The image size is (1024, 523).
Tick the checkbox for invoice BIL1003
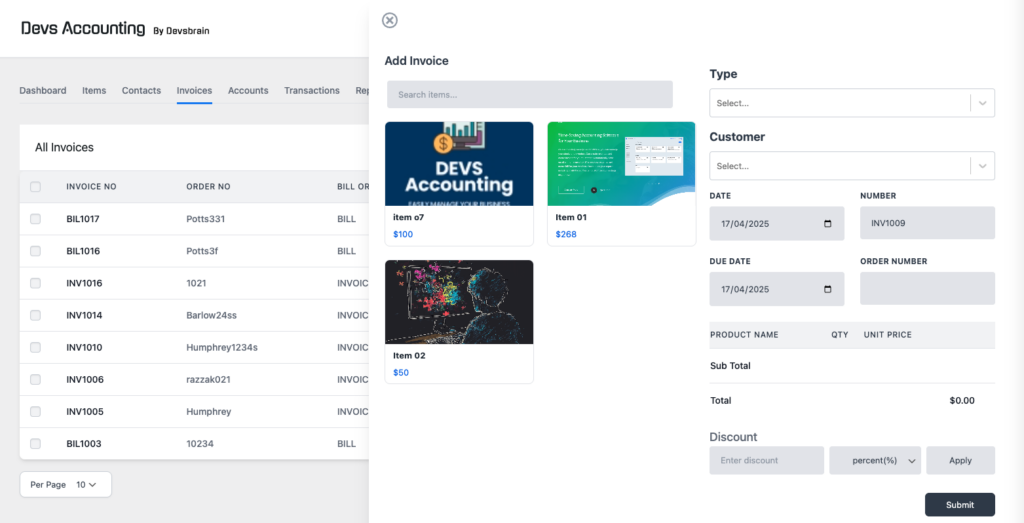(35, 443)
